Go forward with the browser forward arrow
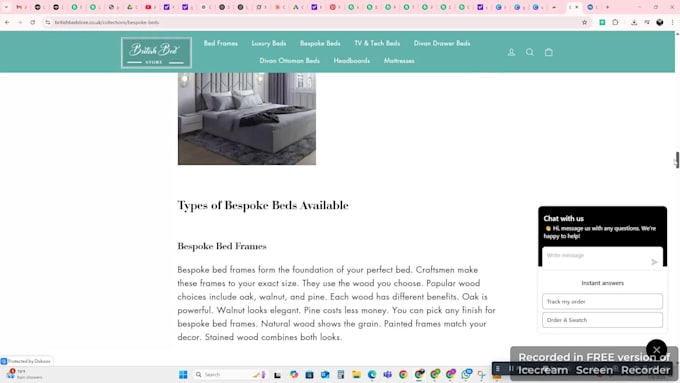The height and width of the screenshot is (383, 680). [x=20, y=22]
